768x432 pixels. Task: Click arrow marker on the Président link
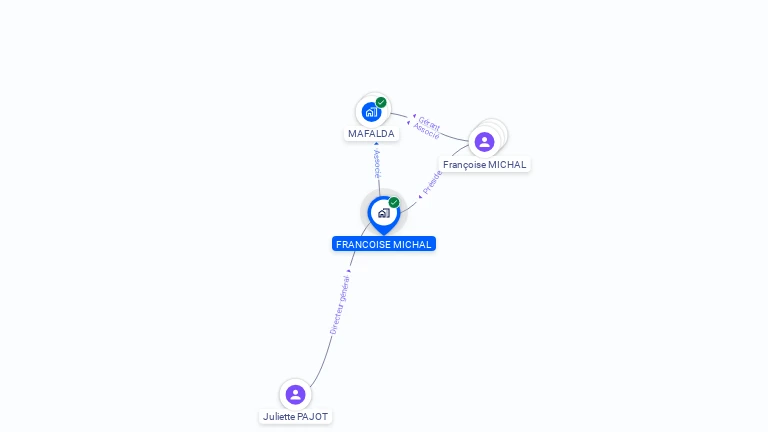tap(420, 197)
